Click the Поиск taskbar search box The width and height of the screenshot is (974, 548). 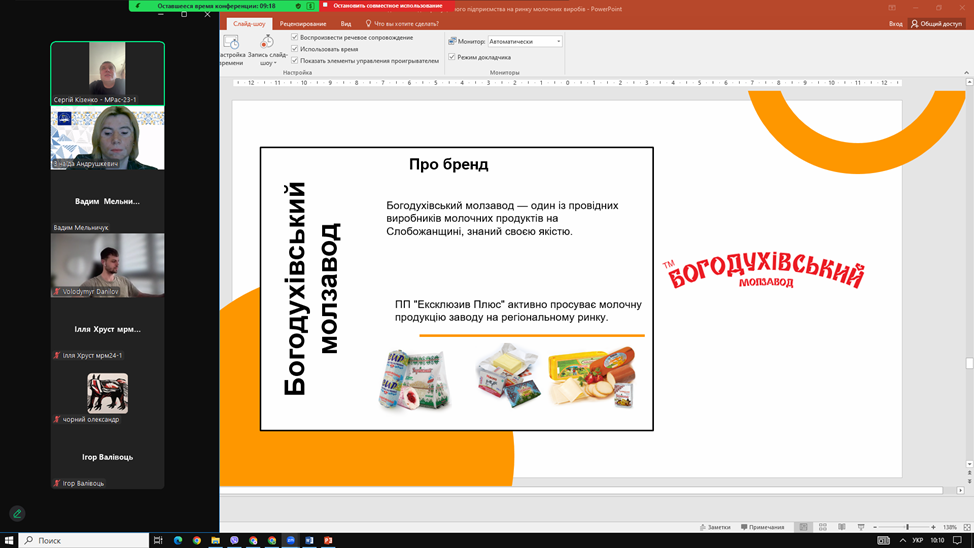pos(84,540)
